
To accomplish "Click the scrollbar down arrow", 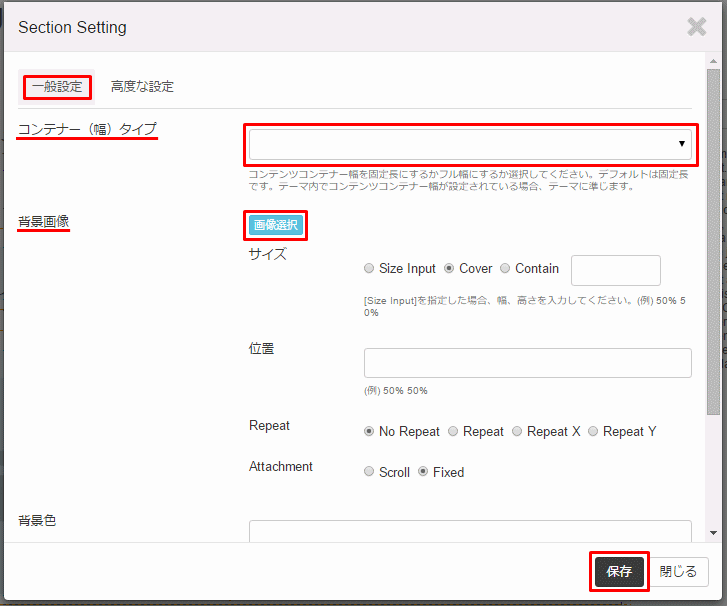I will pyautogui.click(x=713, y=533).
